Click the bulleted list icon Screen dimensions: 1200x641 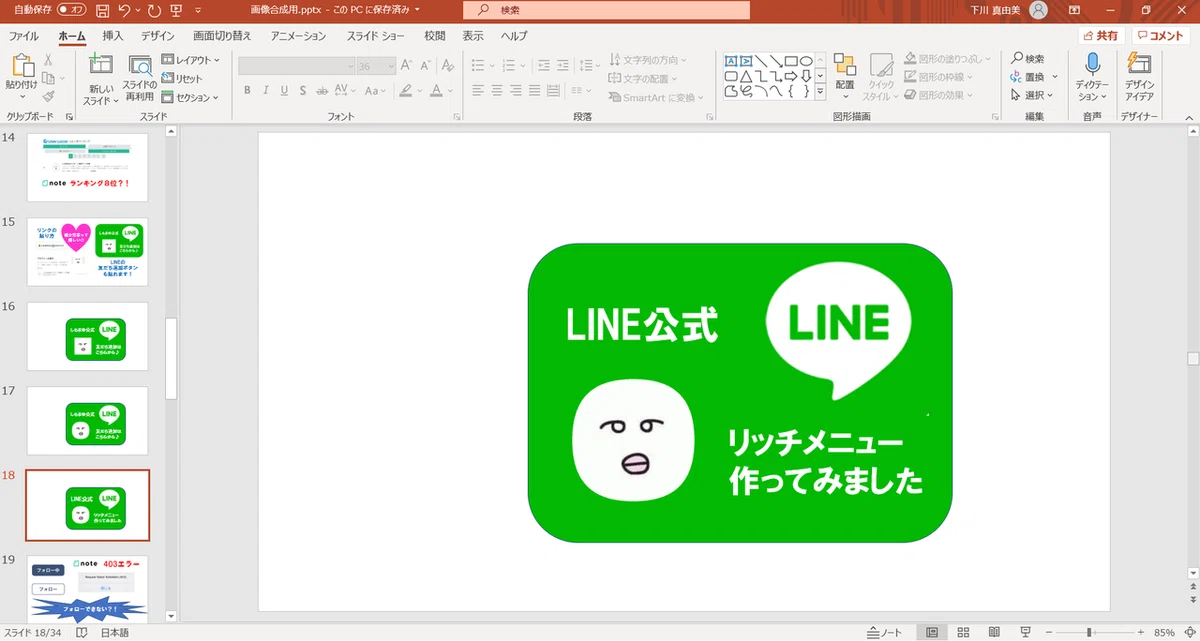click(x=478, y=66)
